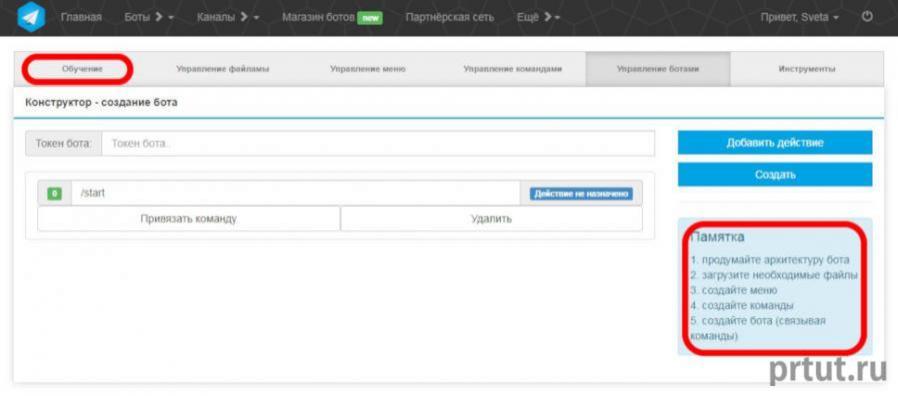The width and height of the screenshot is (898, 396).
Task: Click the text продумайте архитектуру бота
Action: (x=775, y=260)
